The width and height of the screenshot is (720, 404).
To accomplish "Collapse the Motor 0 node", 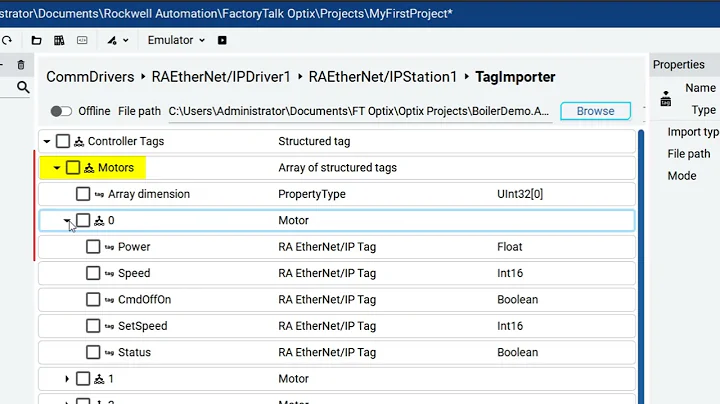I will [x=67, y=220].
